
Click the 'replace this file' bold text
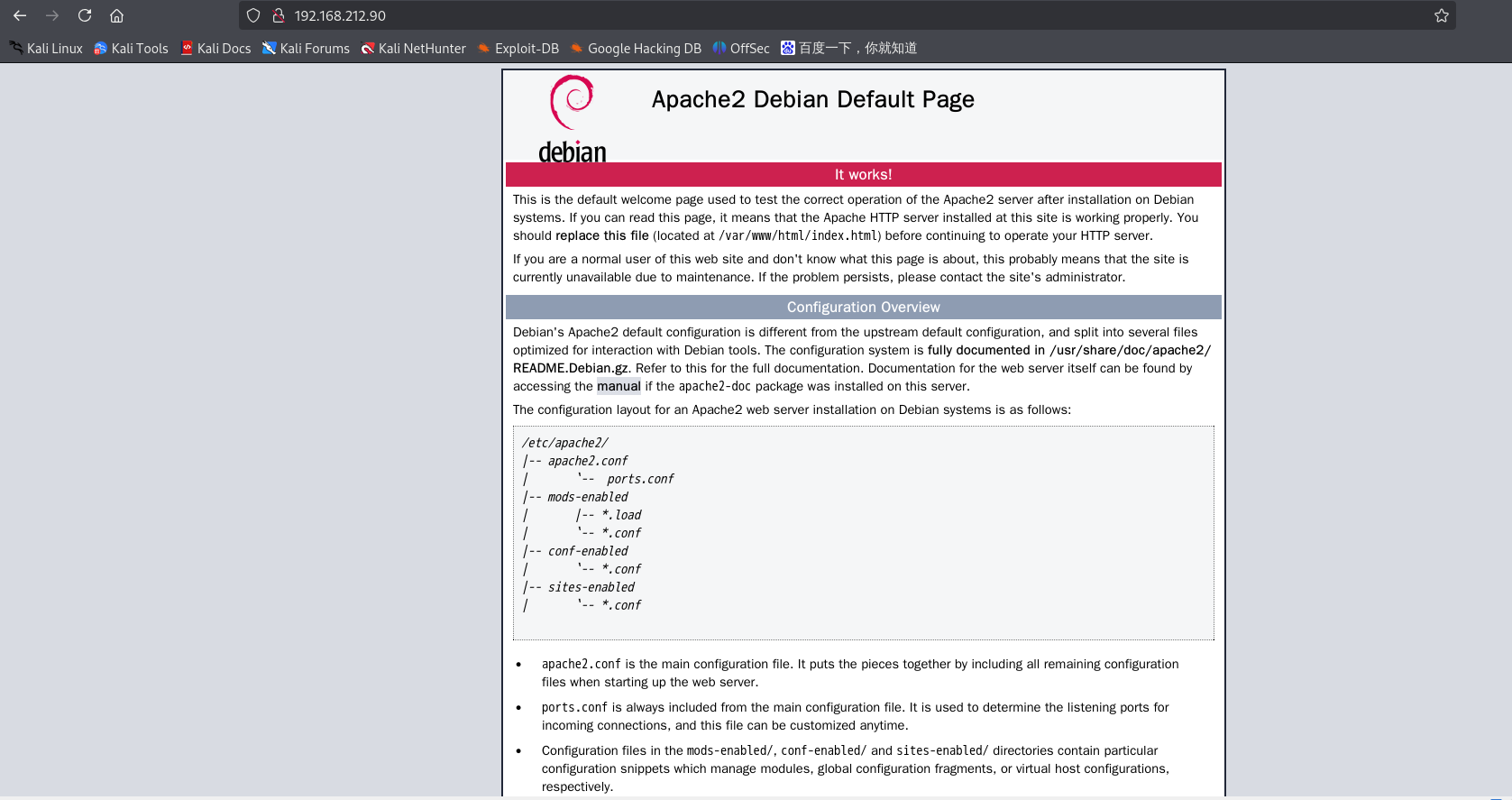(x=602, y=235)
